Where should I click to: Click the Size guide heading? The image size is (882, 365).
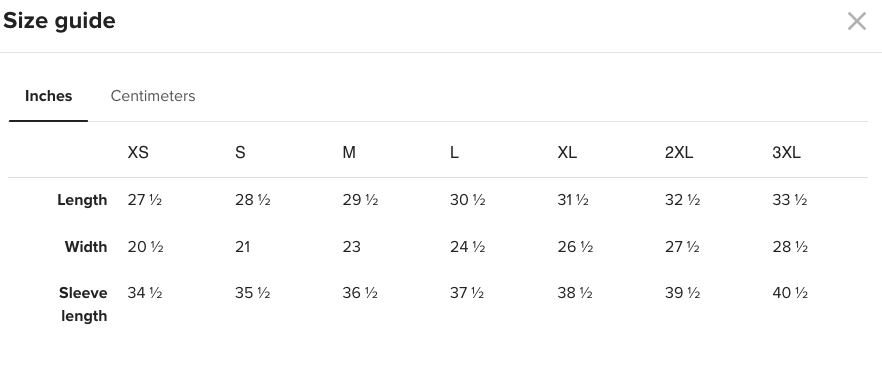pyautogui.click(x=59, y=21)
